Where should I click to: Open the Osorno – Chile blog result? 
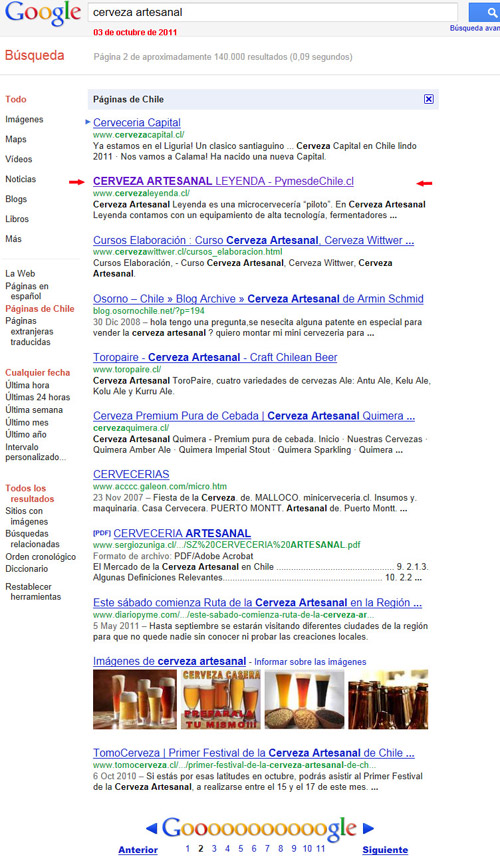[x=258, y=299]
